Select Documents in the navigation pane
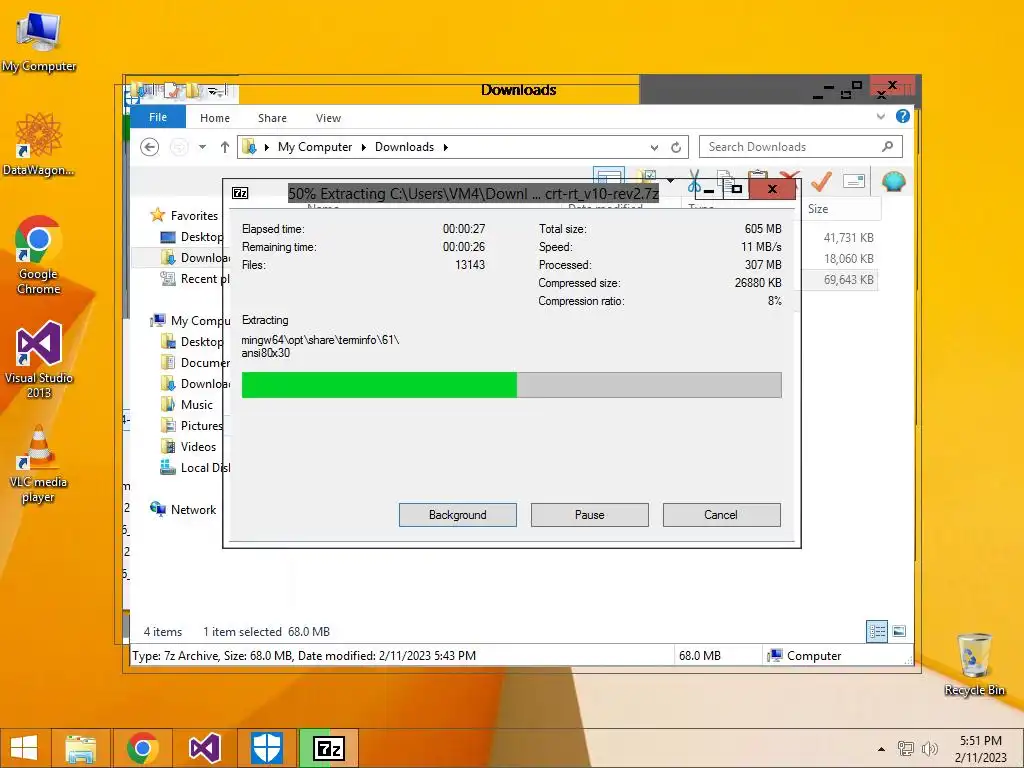The width and height of the screenshot is (1024, 768). click(x=194, y=362)
